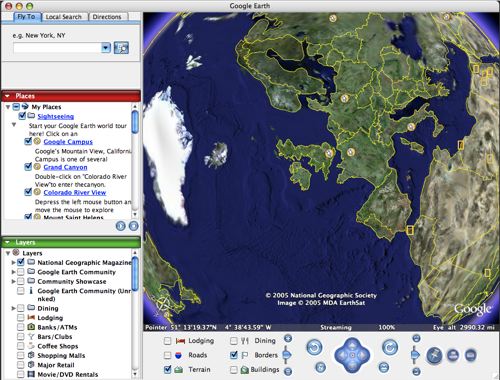Click the reset tilt button below rotate right

tap(384, 367)
